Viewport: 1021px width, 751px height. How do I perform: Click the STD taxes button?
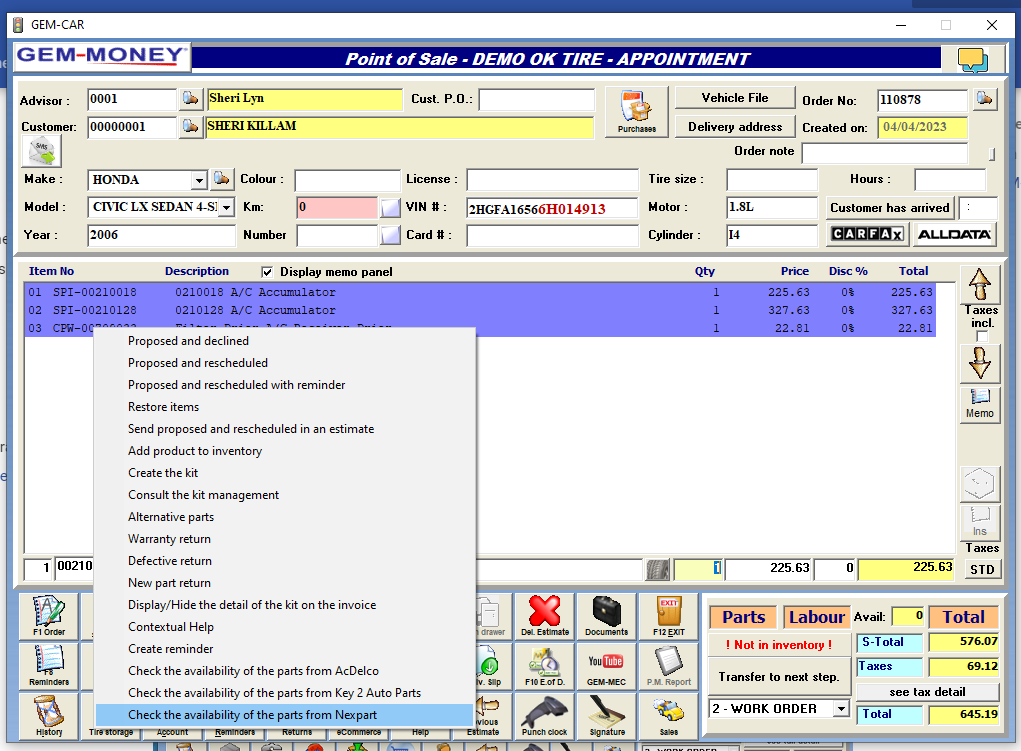click(982, 569)
